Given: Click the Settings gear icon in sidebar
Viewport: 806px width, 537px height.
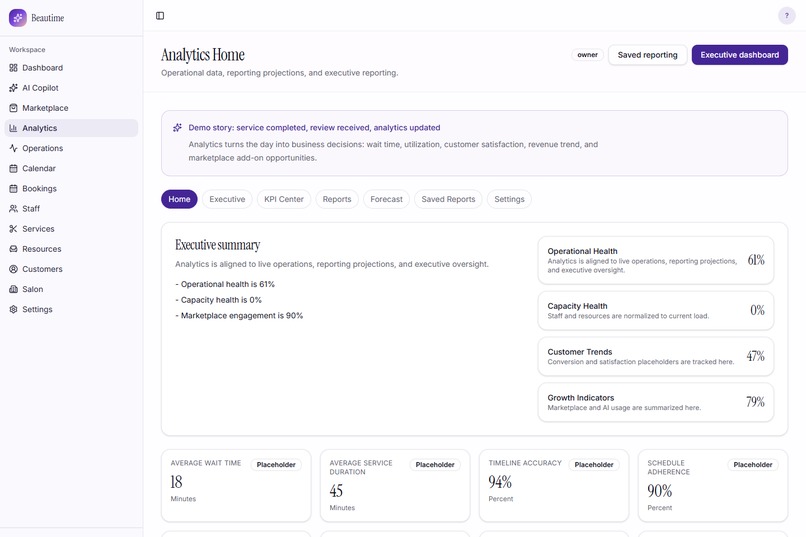Looking at the screenshot, I should pyautogui.click(x=13, y=309).
